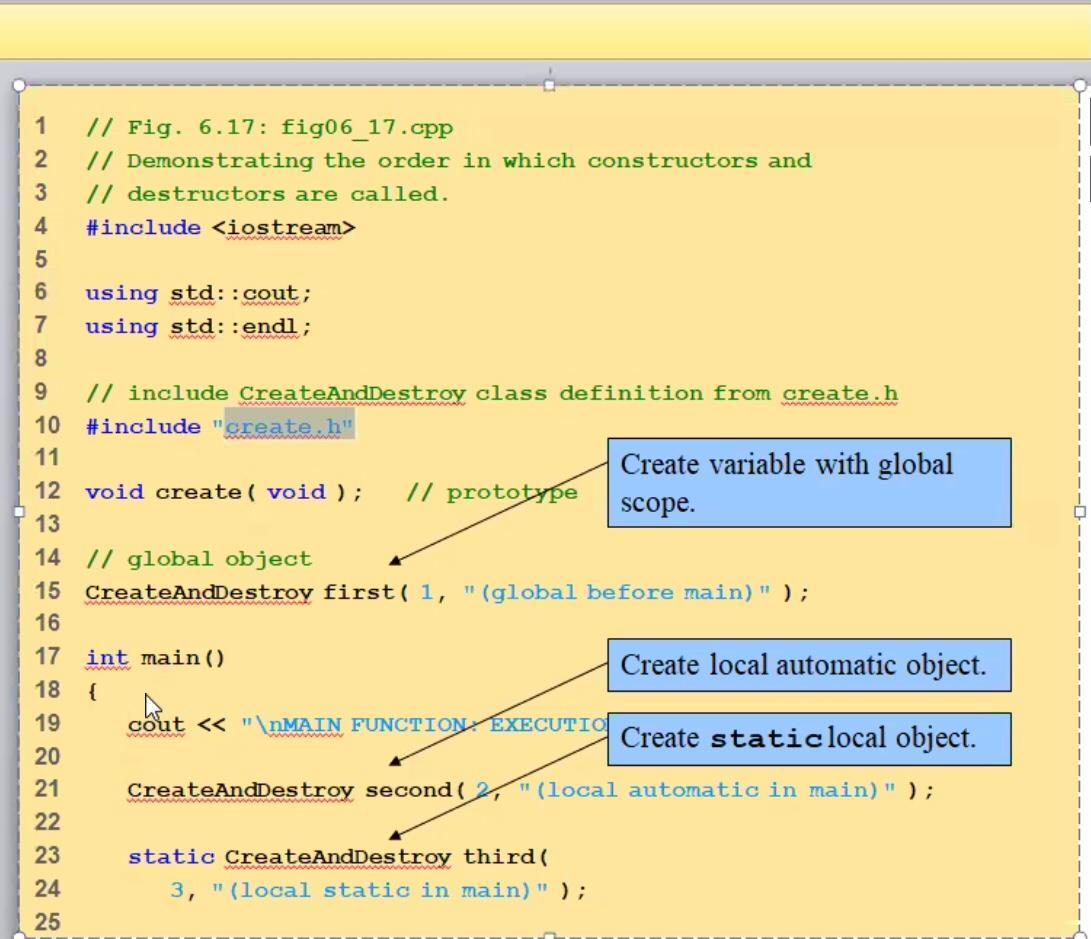Click the top-center resize handle of the selected box
1091x939 pixels.
(x=549, y=86)
